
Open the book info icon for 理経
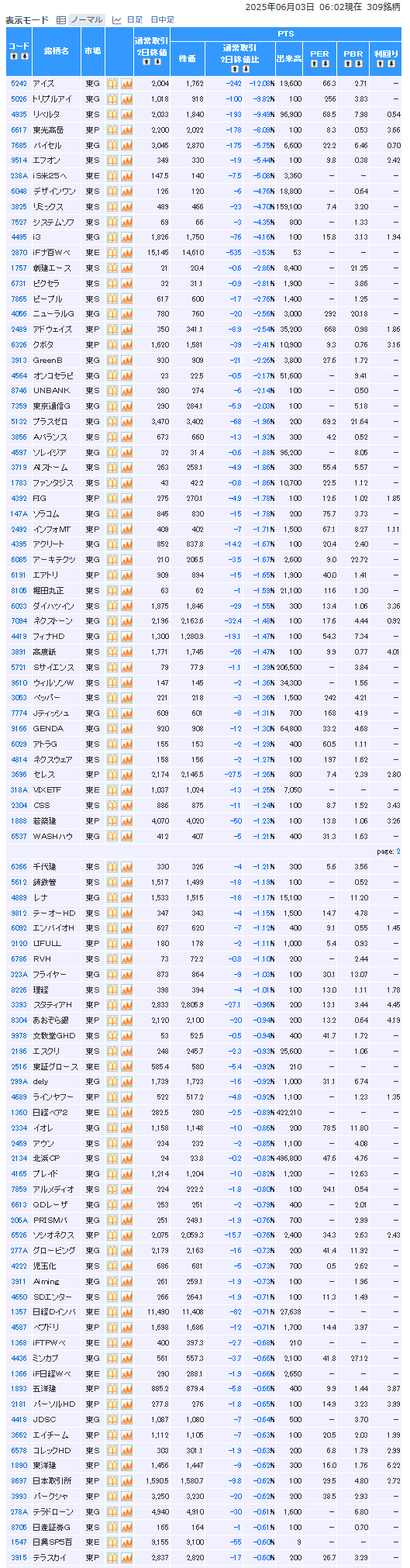(112, 989)
